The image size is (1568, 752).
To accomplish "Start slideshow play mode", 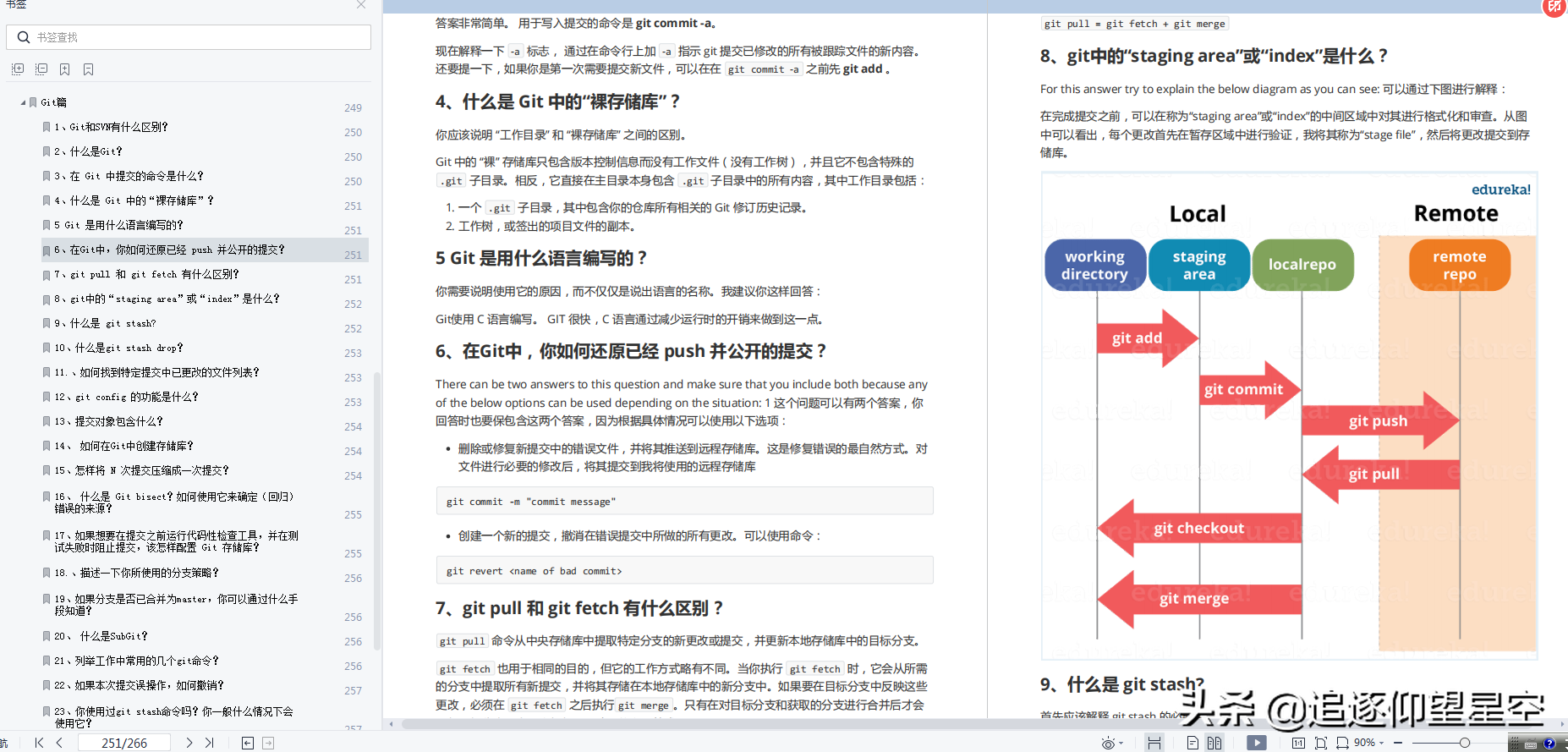I will (1257, 743).
